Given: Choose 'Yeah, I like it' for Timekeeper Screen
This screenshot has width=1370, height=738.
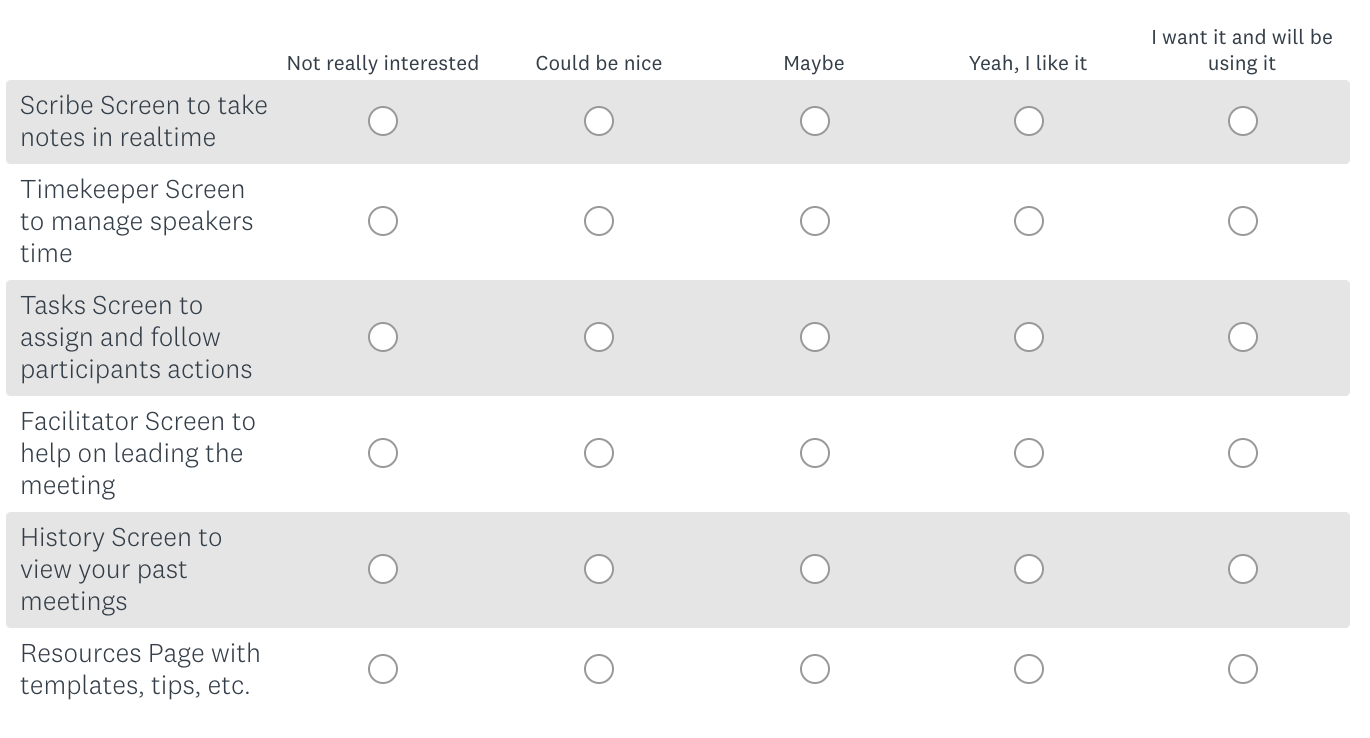Looking at the screenshot, I should [x=1028, y=221].
